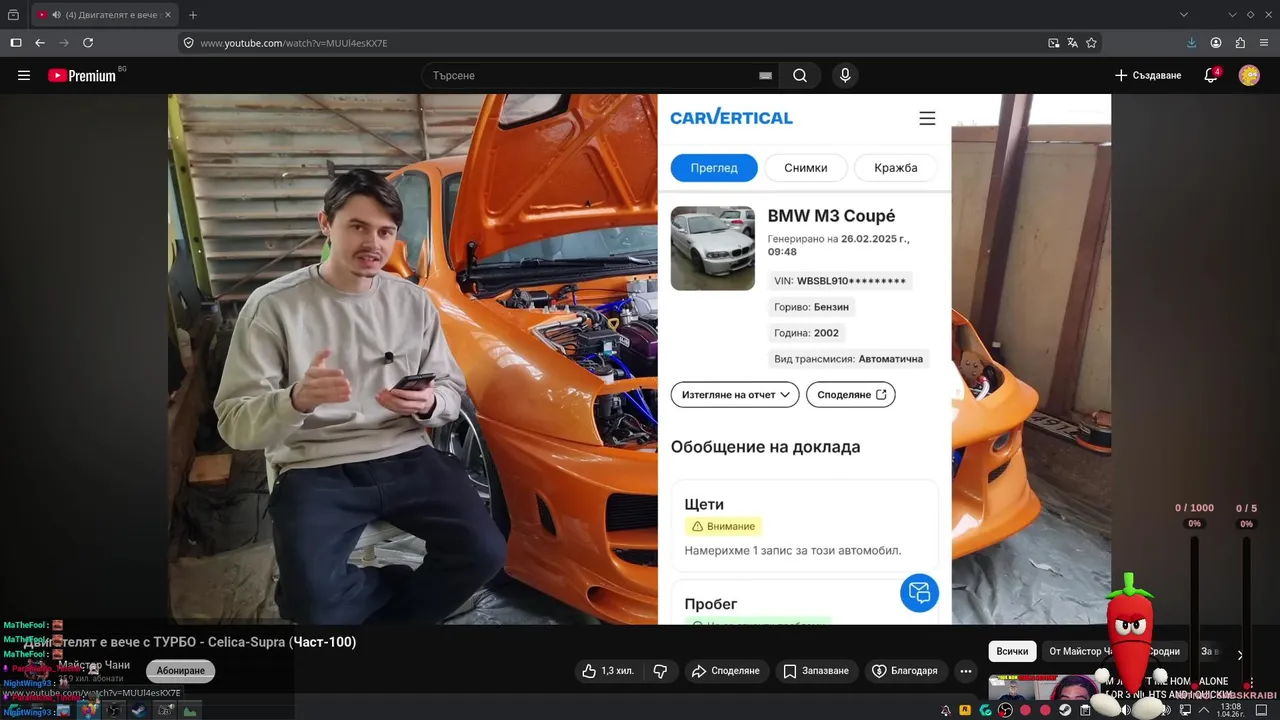Viewport: 1280px width, 720px height.
Task: Open browser extensions puzzle icon
Action: (1240, 43)
